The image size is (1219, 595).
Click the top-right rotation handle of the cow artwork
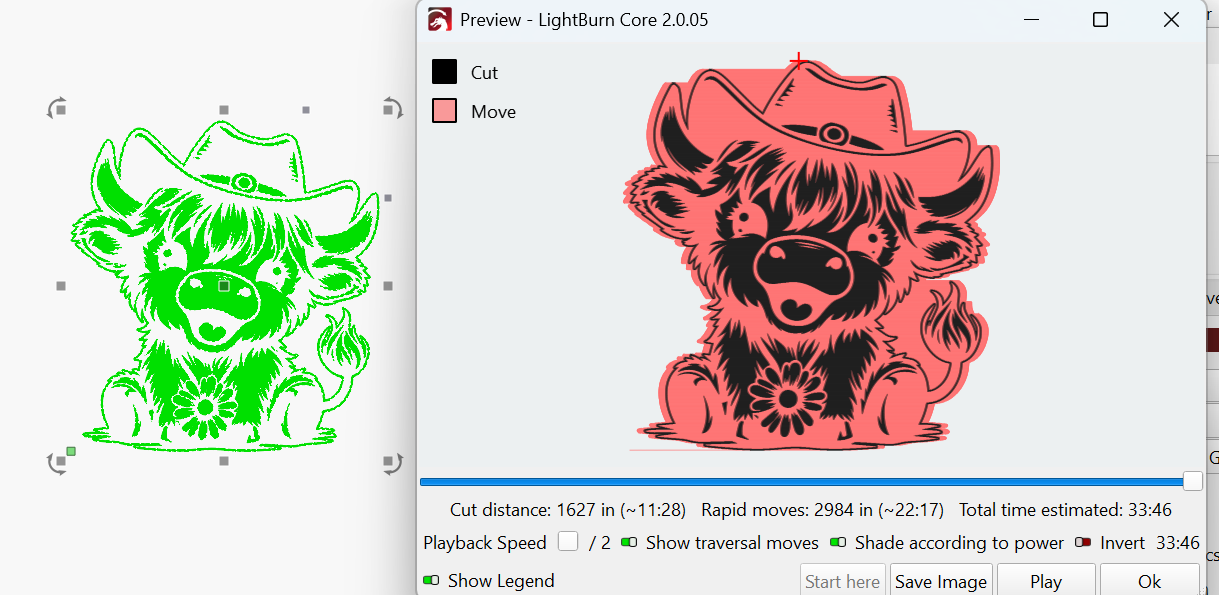(392, 108)
